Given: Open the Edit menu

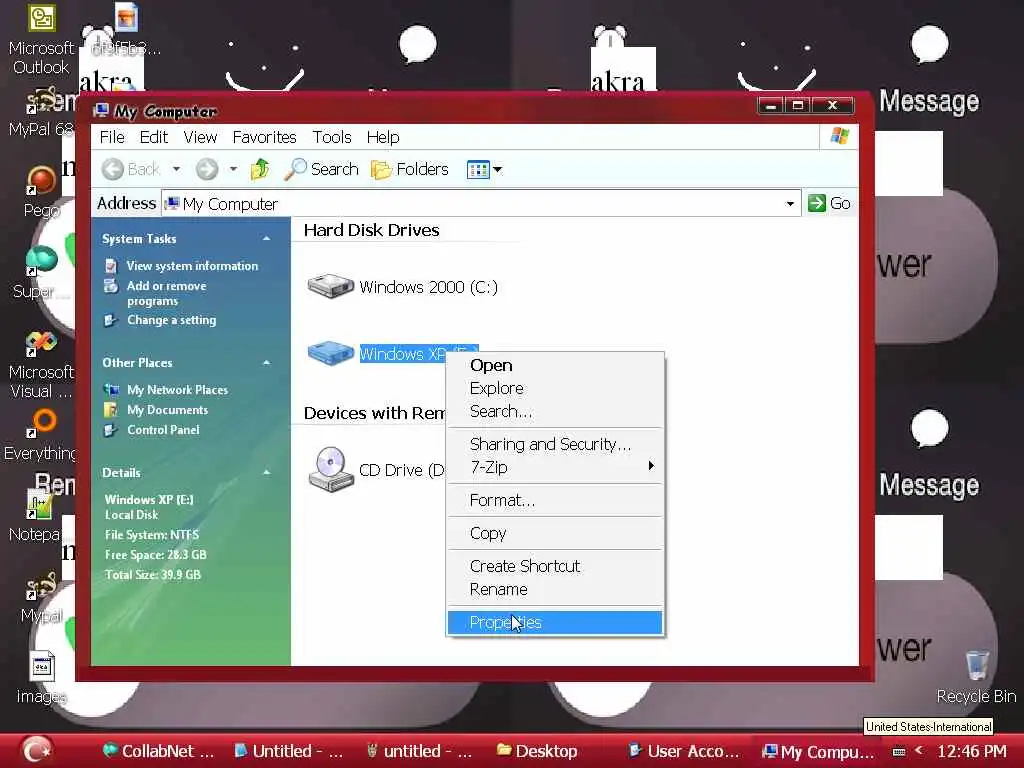Looking at the screenshot, I should coord(153,137).
